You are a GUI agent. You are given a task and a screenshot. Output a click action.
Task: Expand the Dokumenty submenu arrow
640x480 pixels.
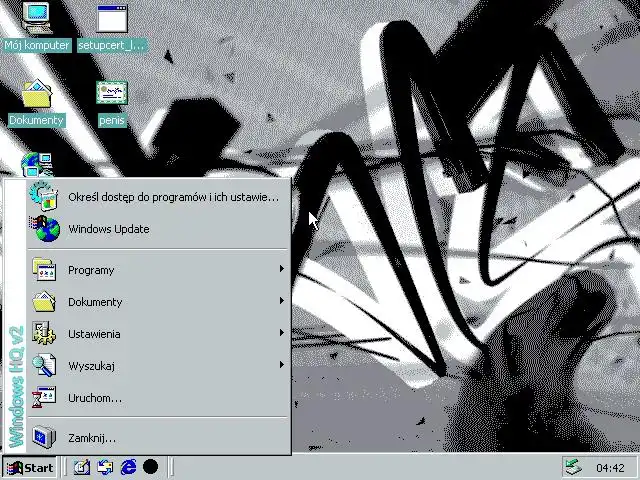(x=281, y=300)
